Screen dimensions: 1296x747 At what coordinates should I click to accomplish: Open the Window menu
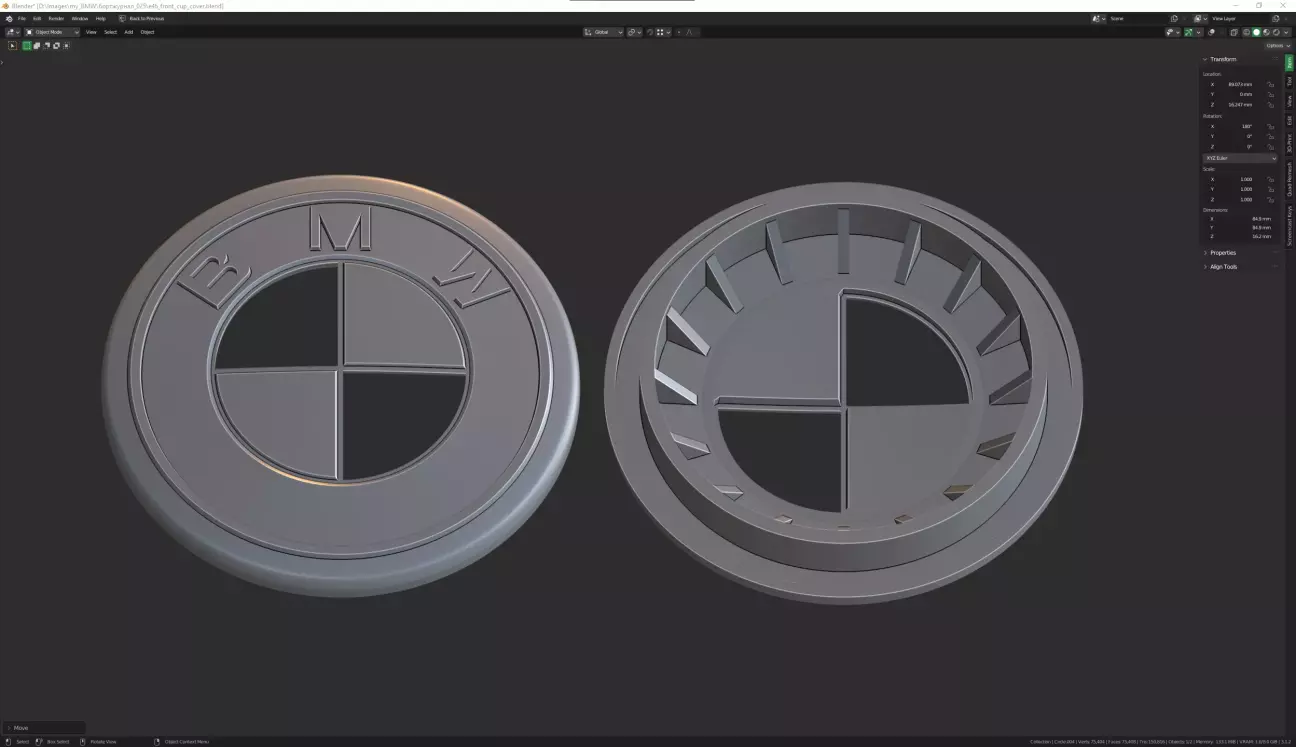tap(80, 18)
